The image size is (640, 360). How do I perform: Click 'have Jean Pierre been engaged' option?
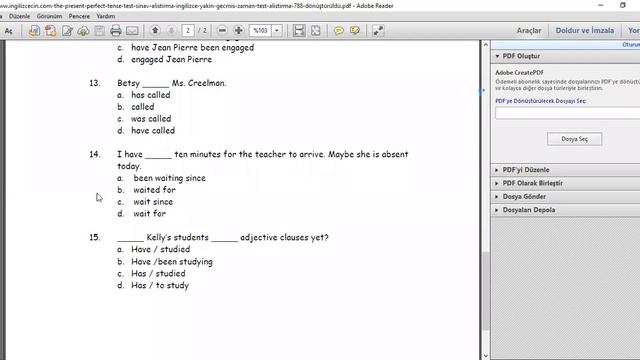click(193, 47)
